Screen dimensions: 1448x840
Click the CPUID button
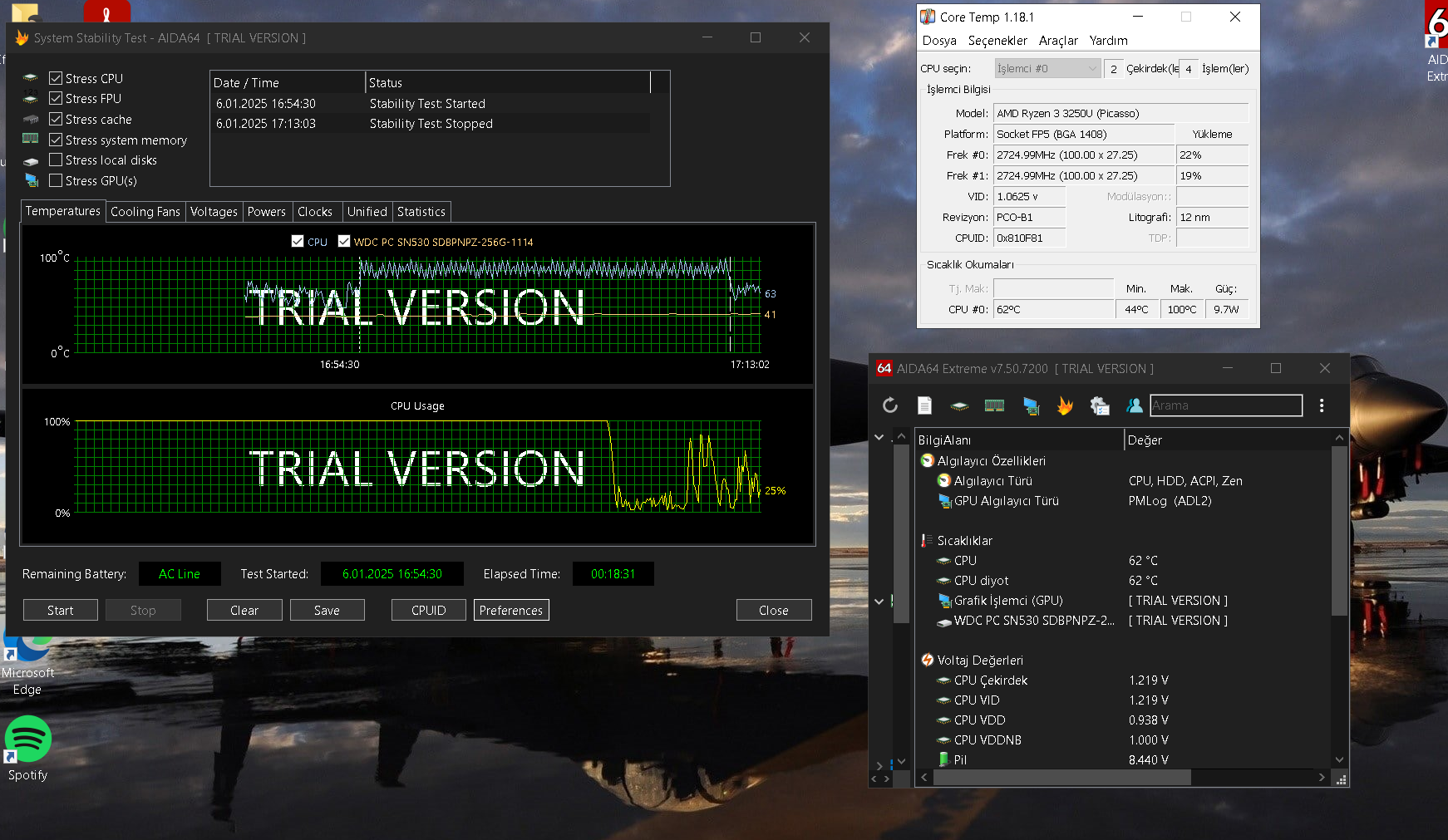pos(428,611)
